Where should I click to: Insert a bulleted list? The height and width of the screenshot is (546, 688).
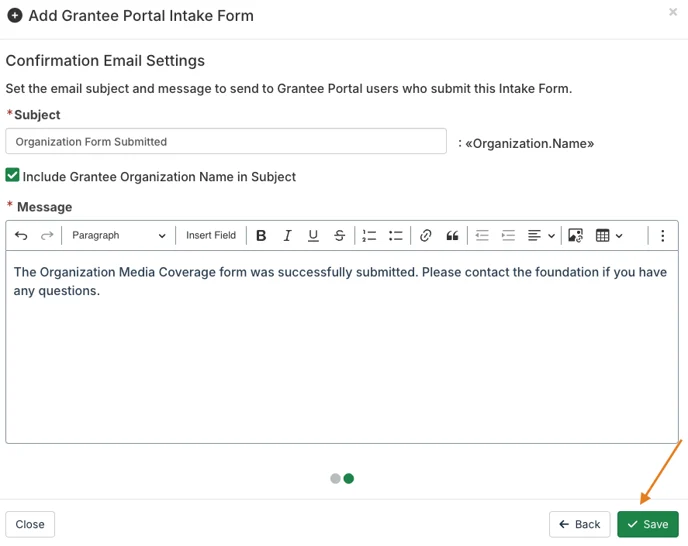[395, 236]
